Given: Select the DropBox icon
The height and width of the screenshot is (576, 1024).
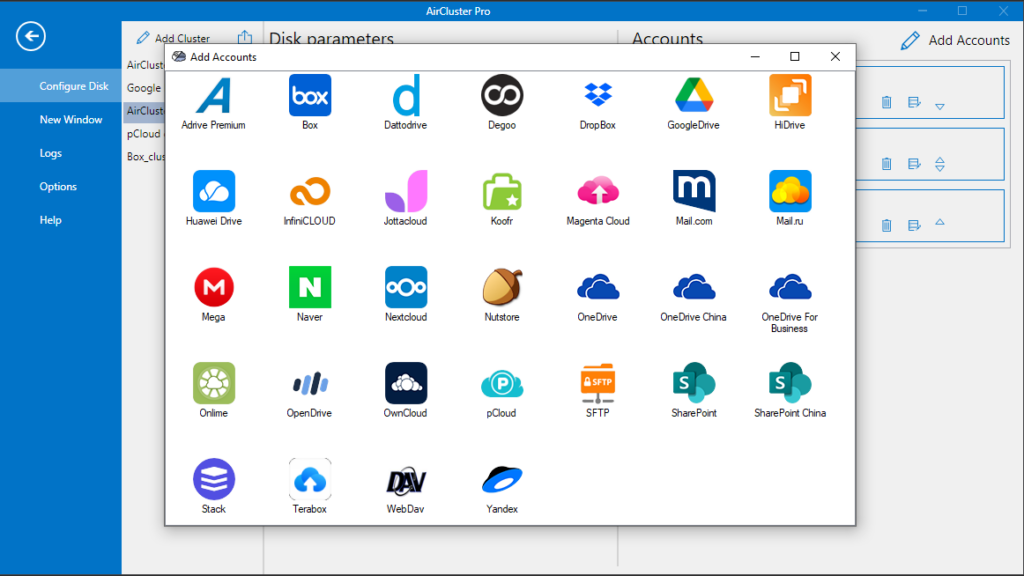Looking at the screenshot, I should (x=598, y=95).
